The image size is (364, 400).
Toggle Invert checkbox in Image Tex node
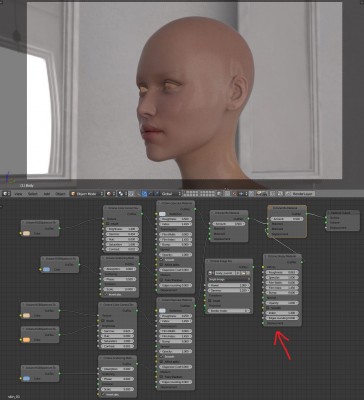[210, 300]
